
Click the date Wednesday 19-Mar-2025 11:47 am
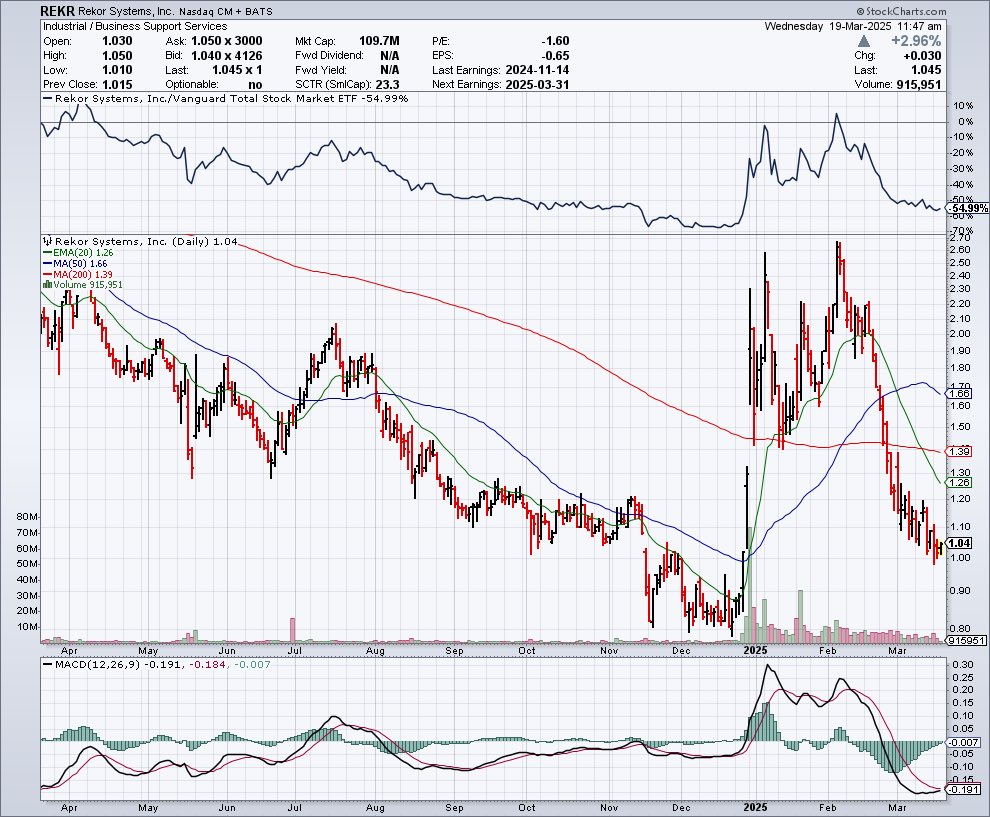point(853,27)
